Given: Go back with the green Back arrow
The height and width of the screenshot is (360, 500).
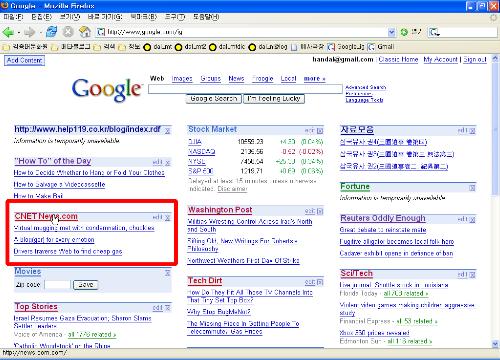Looking at the screenshot, I should 7,32.
